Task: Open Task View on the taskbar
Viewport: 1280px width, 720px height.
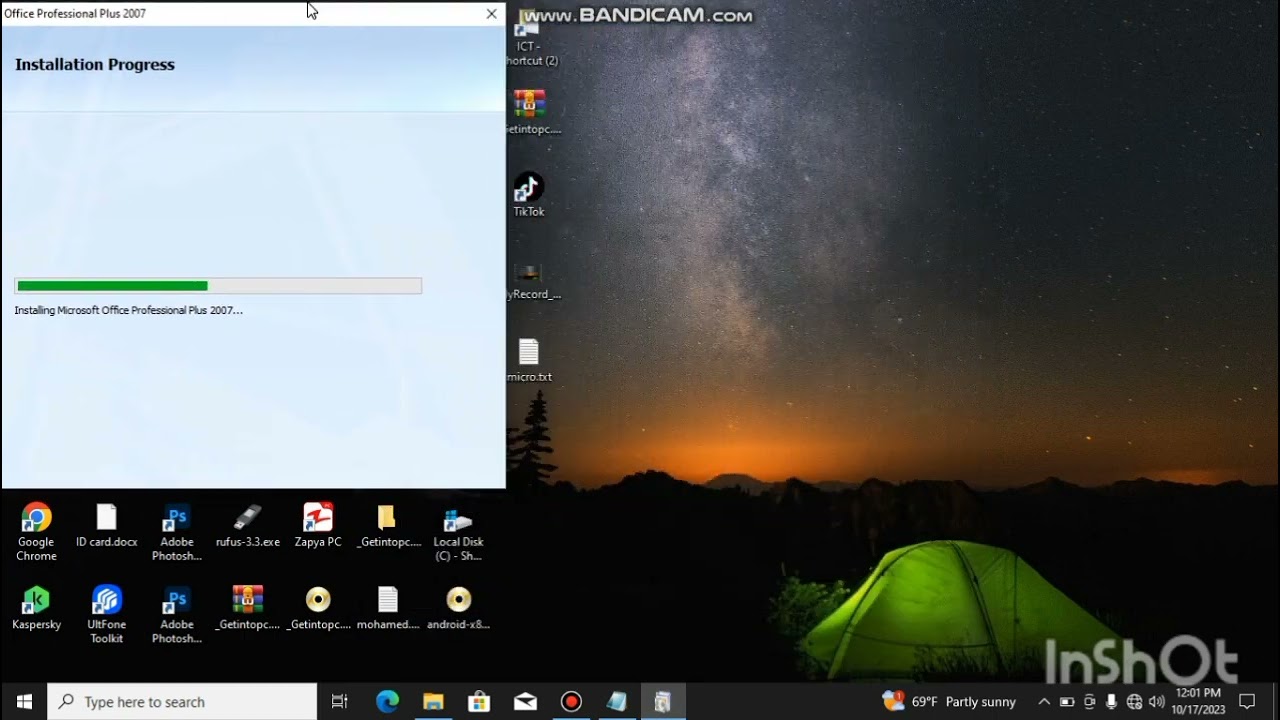Action: [x=339, y=702]
